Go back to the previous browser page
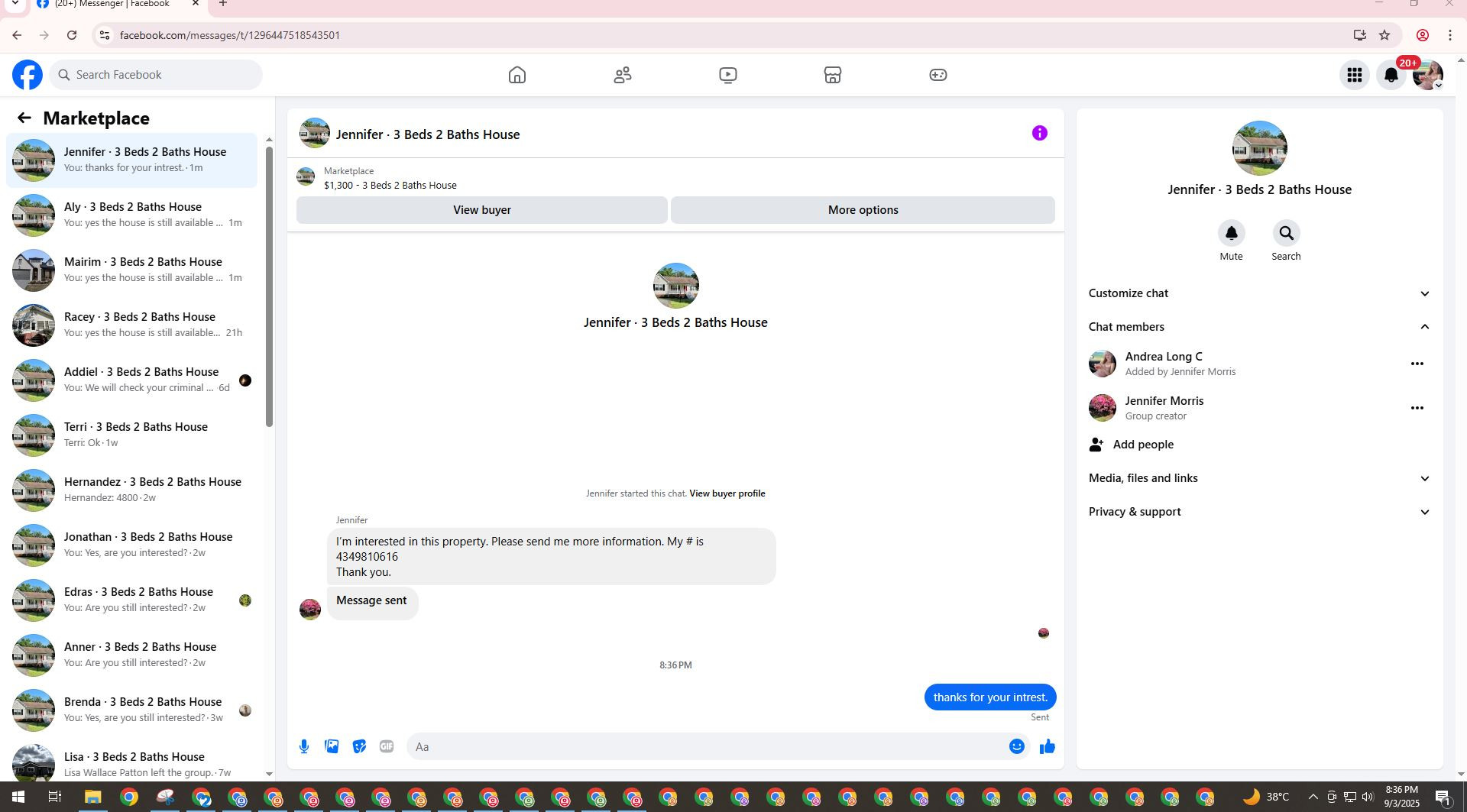Screen dimensions: 1467x812 (17, 35)
